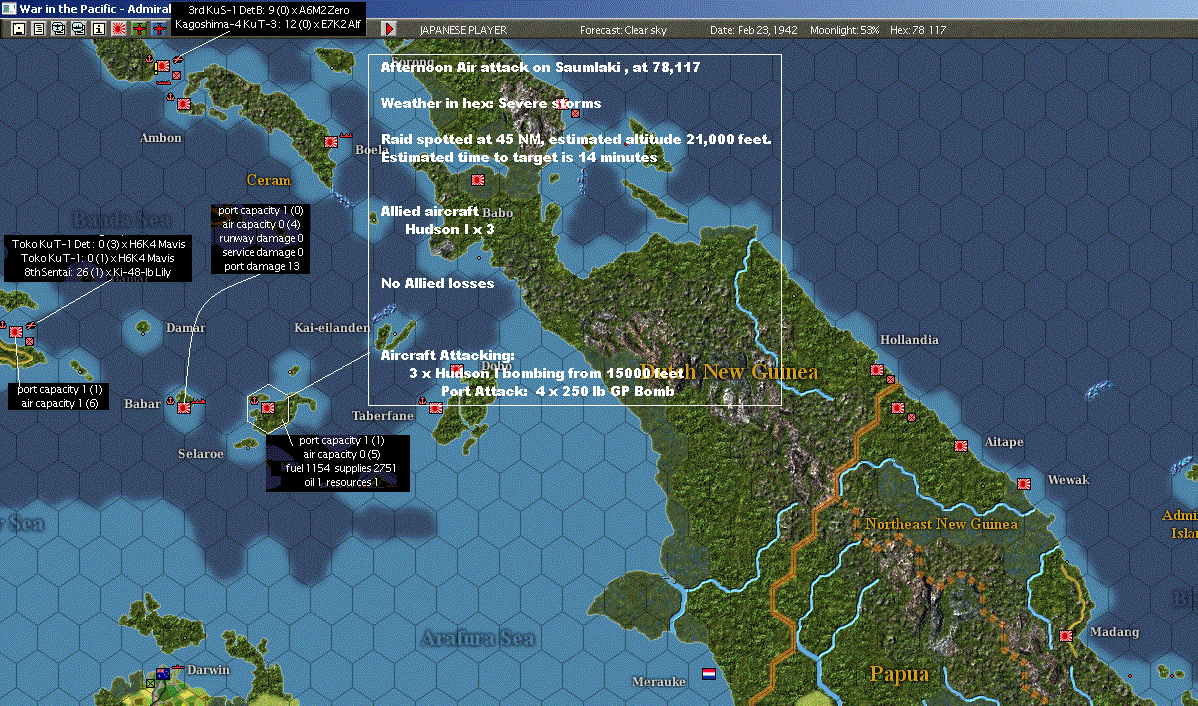Image resolution: width=1198 pixels, height=706 pixels.
Task: Select the Japanese base flag at Boela
Action: (331, 141)
